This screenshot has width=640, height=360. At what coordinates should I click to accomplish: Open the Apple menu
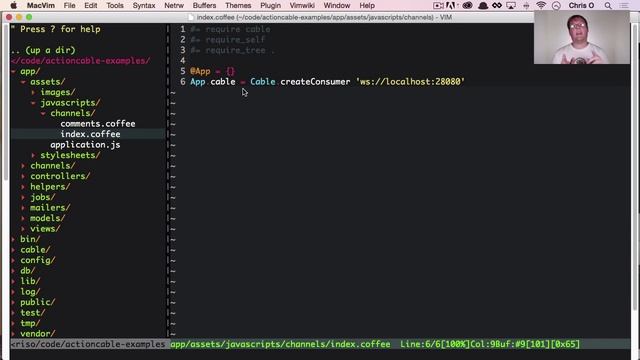pos(13,5)
